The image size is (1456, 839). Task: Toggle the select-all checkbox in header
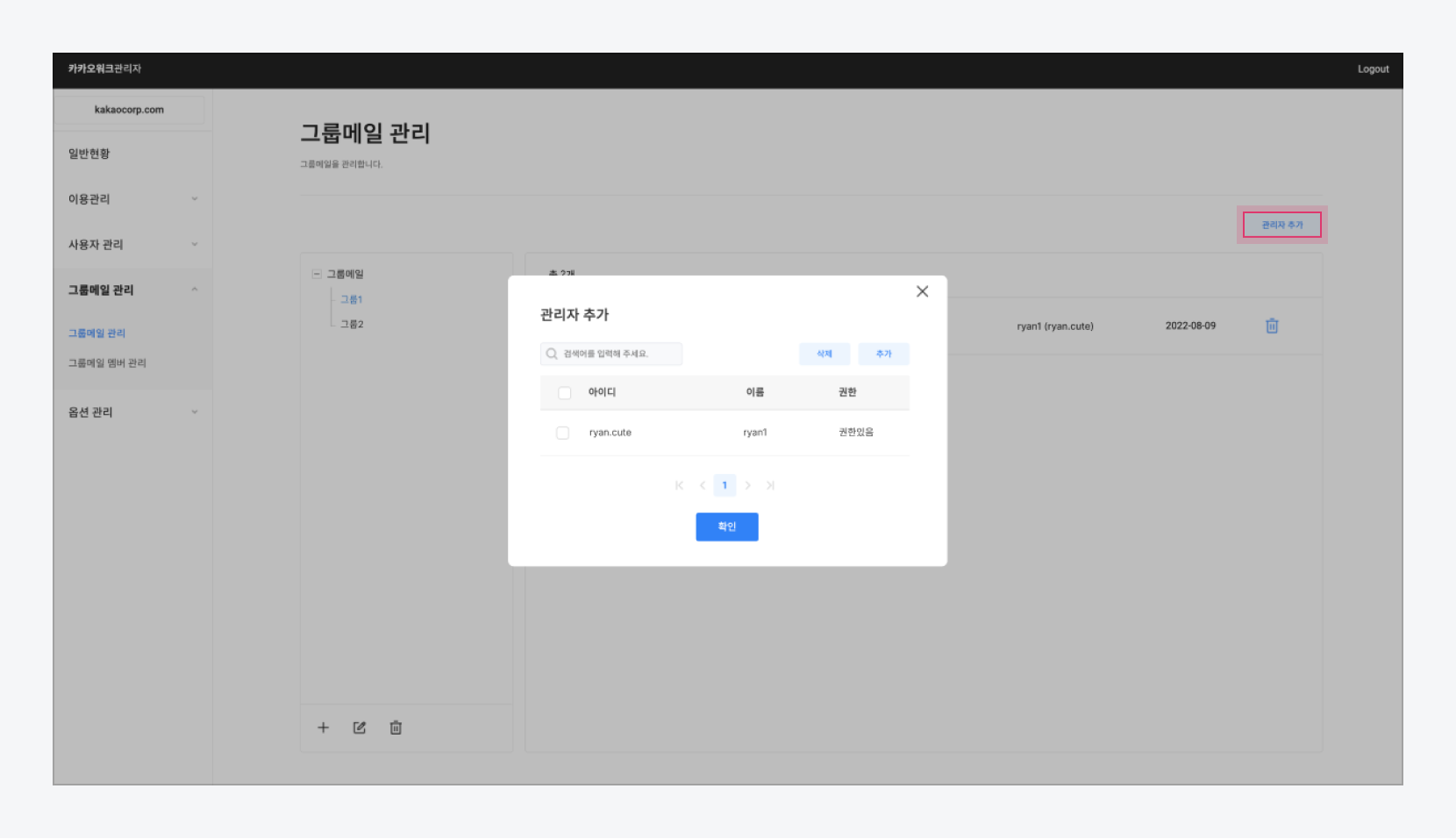point(565,392)
